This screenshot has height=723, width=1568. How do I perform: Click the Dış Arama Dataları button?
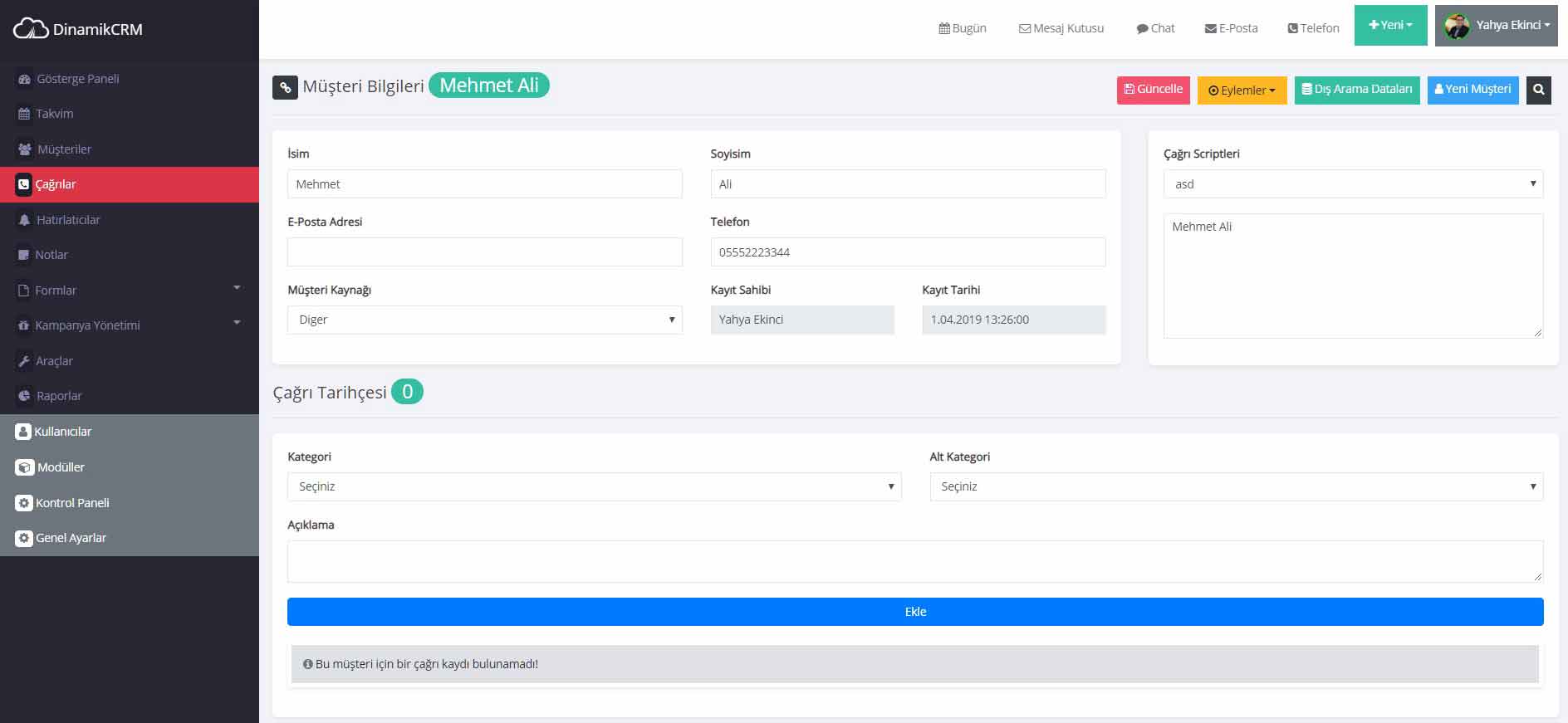[x=1357, y=90]
